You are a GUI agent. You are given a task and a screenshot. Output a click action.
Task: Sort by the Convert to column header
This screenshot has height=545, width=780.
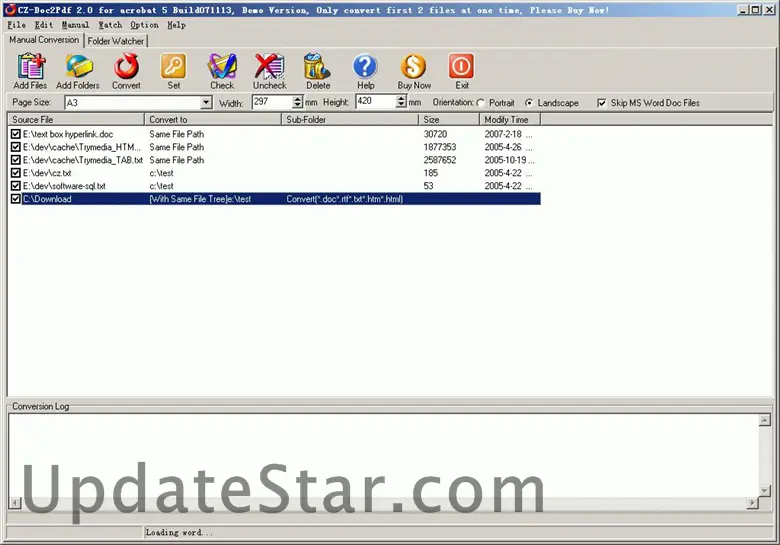[x=213, y=120]
